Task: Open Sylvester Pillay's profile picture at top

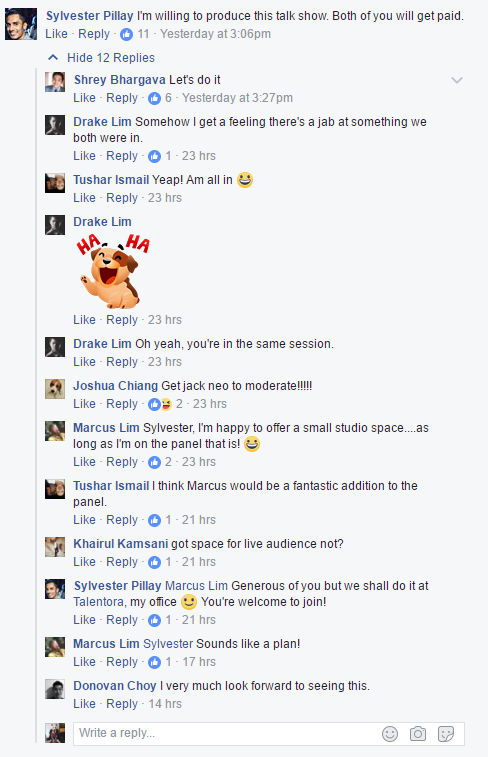Action: (21, 24)
